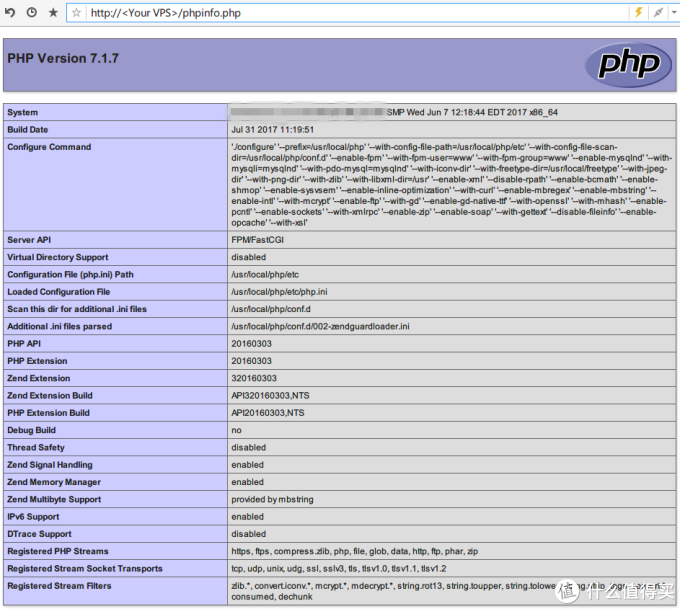
Task: Select the Build Date value cell
Action: coord(273,130)
